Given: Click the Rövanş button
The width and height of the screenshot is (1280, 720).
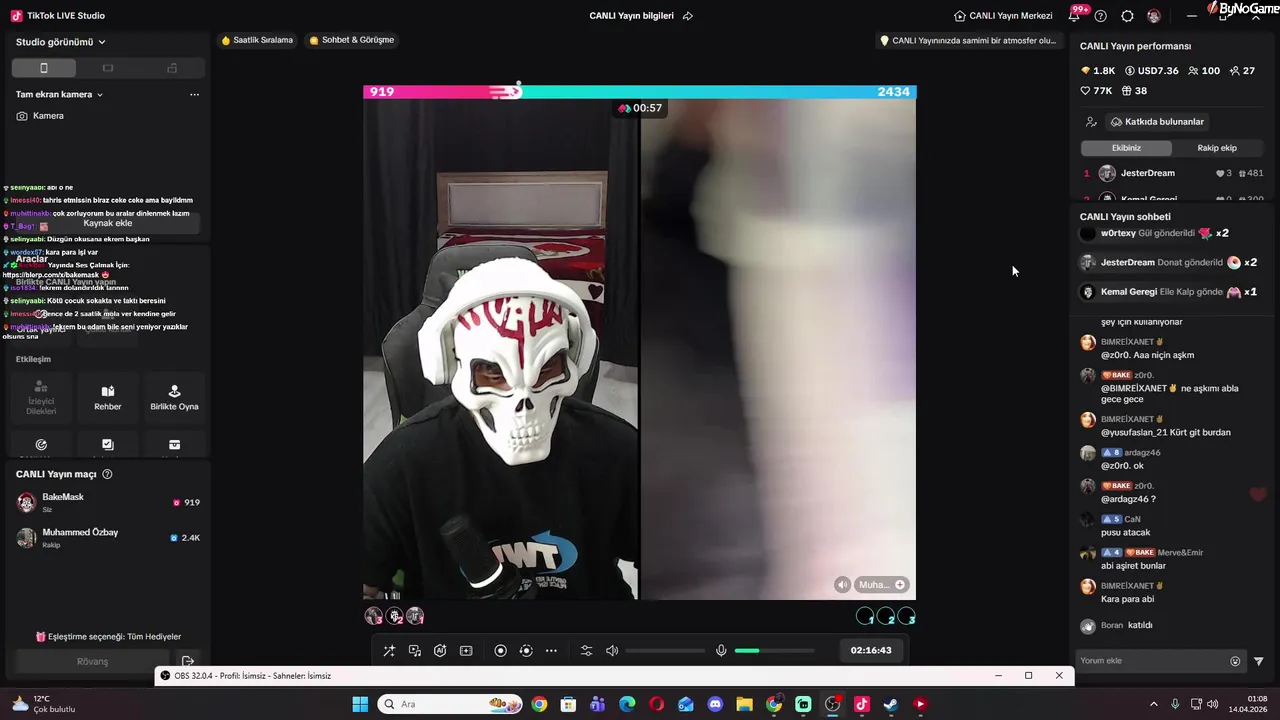Looking at the screenshot, I should click(93, 661).
